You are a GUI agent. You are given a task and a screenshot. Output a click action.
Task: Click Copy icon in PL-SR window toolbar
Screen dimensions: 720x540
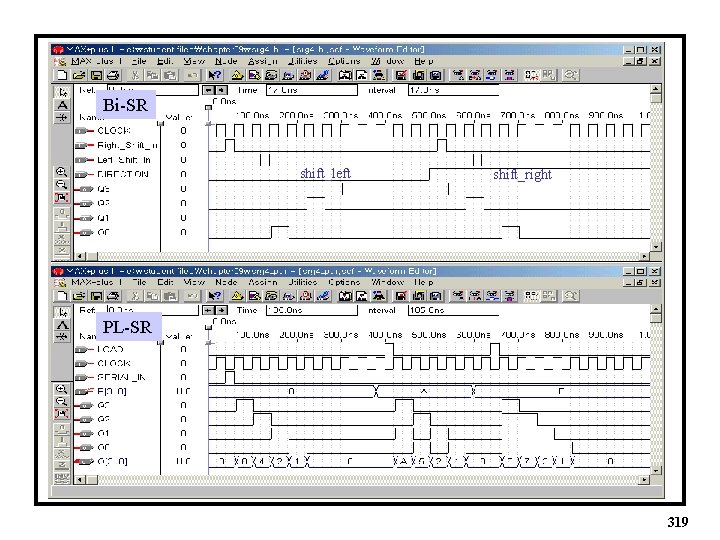(x=152, y=296)
